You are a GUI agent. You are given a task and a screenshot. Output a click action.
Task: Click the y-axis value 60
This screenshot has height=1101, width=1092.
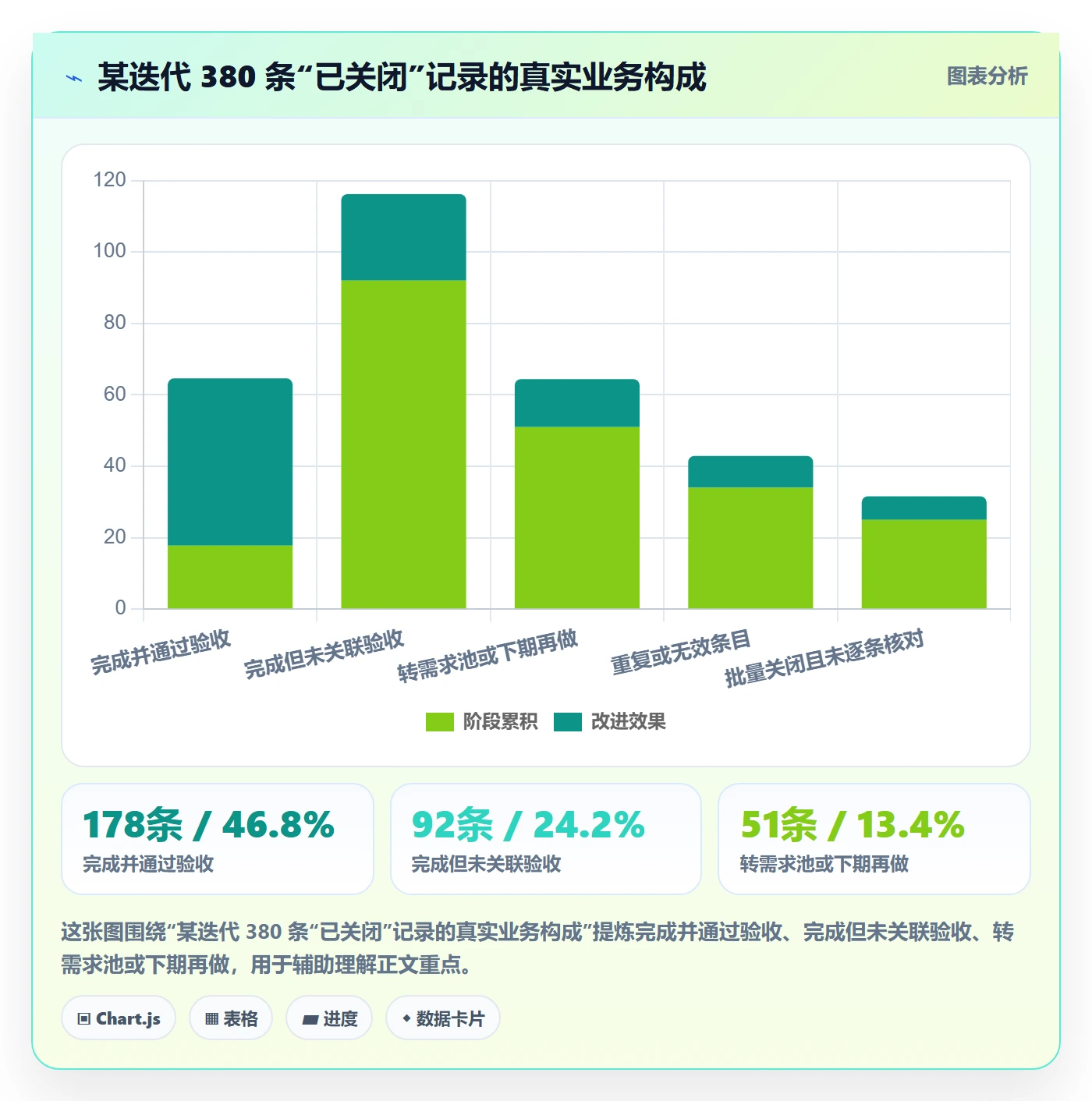(x=115, y=395)
